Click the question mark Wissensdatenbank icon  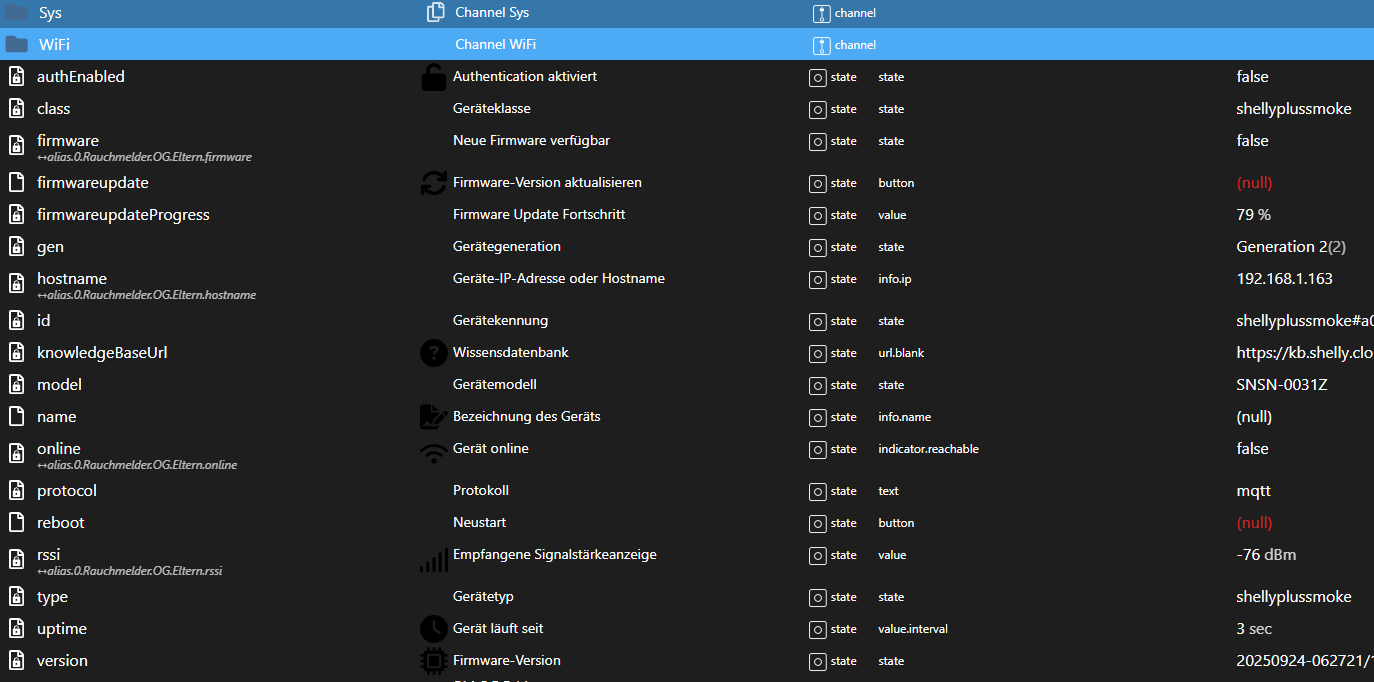point(433,353)
